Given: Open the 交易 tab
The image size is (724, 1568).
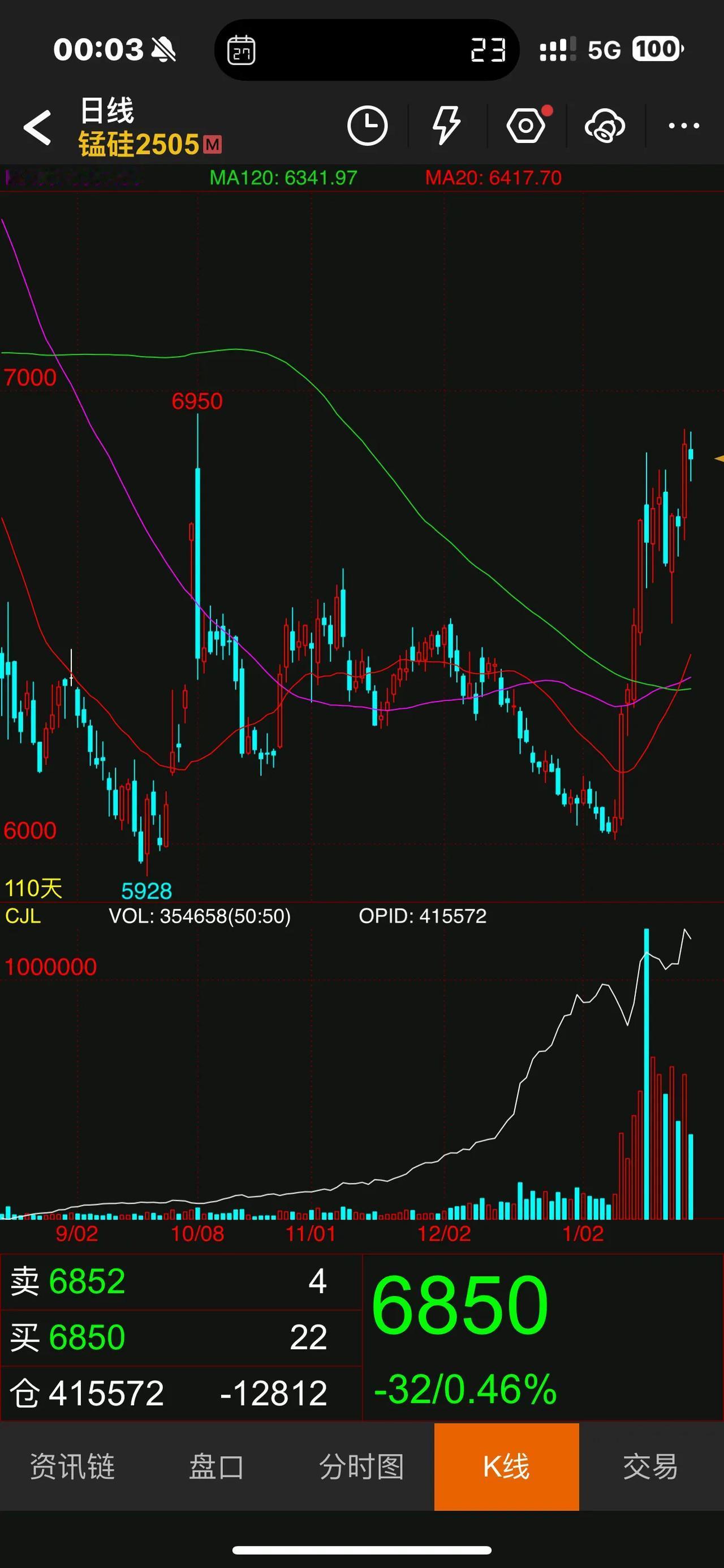Looking at the screenshot, I should pyautogui.click(x=651, y=1466).
